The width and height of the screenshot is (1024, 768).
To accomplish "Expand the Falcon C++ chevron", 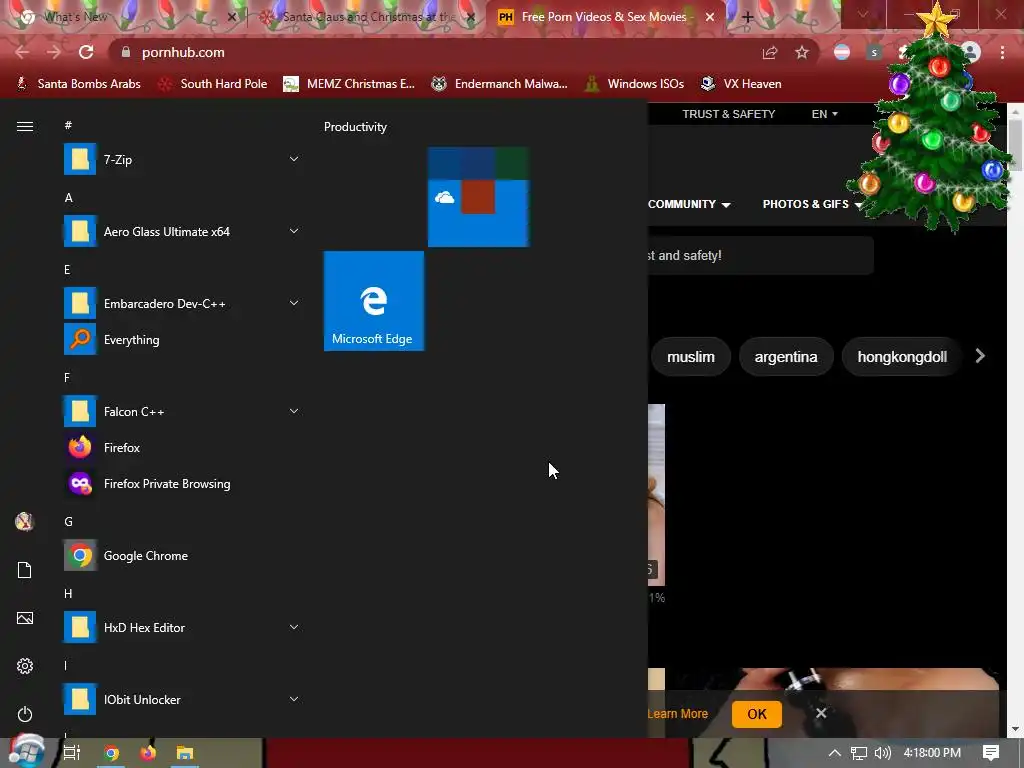I will [x=294, y=411].
